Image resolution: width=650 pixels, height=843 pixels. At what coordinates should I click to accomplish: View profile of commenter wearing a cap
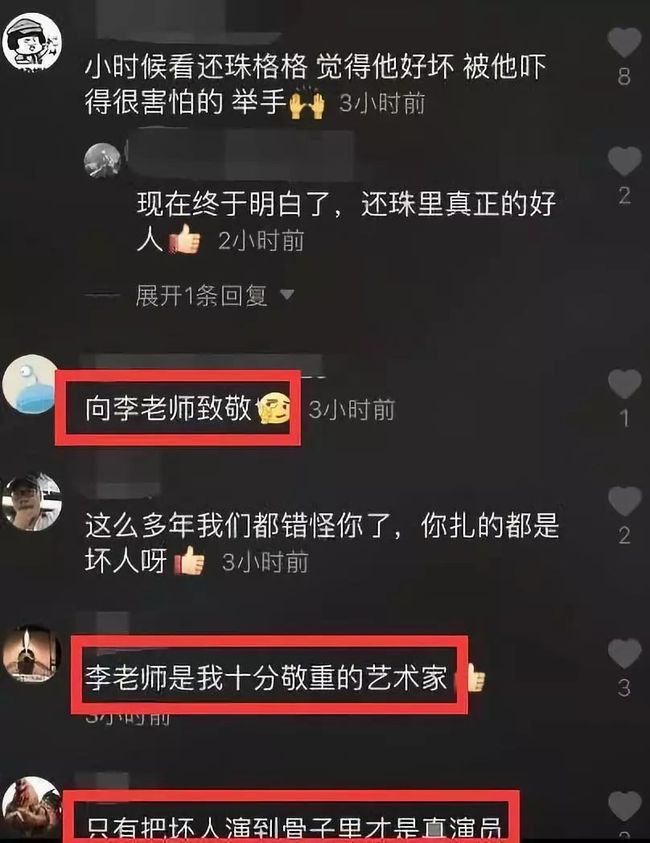point(32,502)
